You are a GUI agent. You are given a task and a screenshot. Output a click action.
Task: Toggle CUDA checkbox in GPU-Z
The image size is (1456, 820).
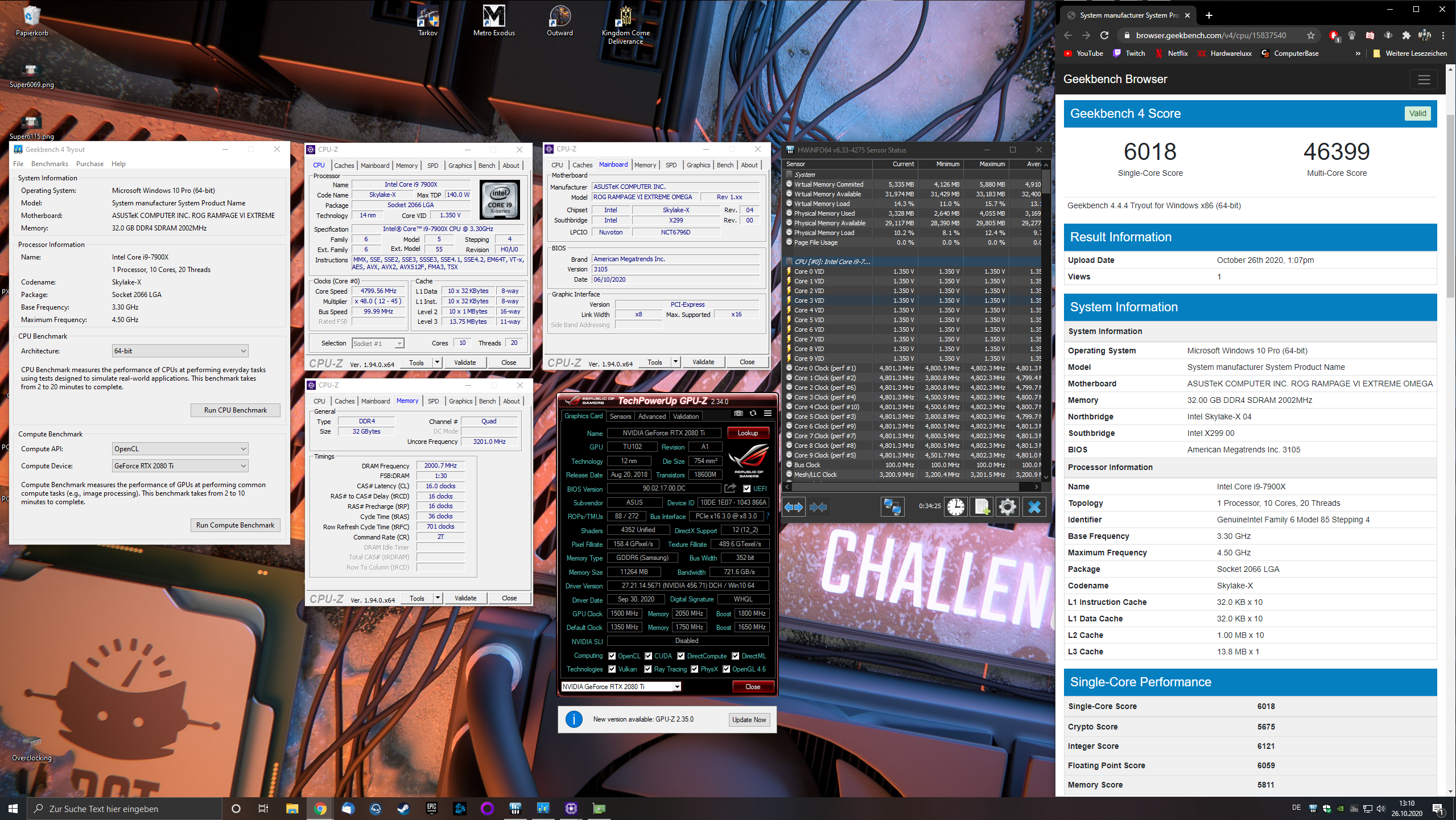click(648, 656)
